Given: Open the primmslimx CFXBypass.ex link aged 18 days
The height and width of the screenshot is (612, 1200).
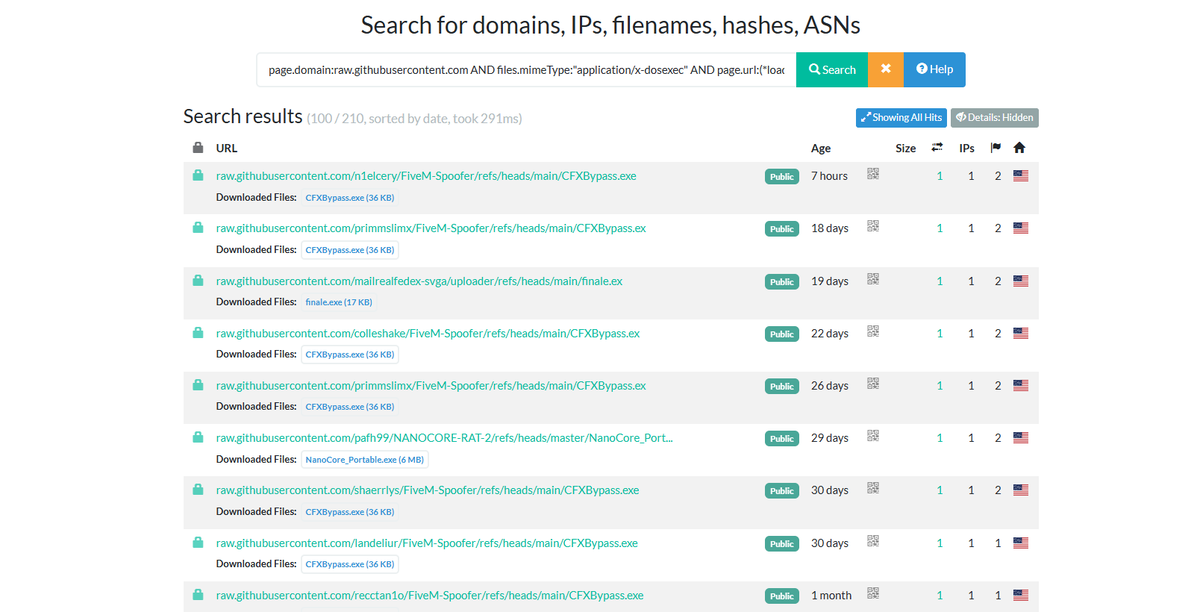Looking at the screenshot, I should 431,228.
